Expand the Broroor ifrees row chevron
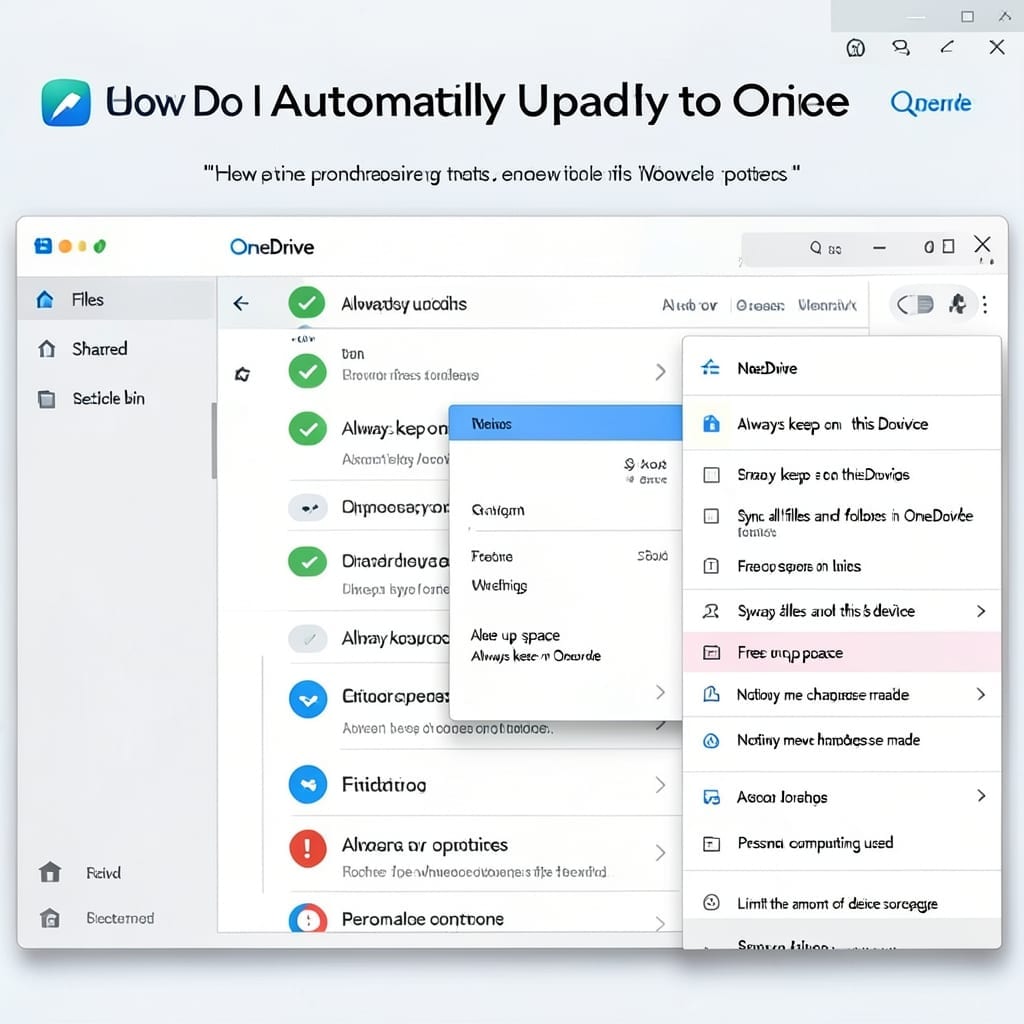 [660, 372]
